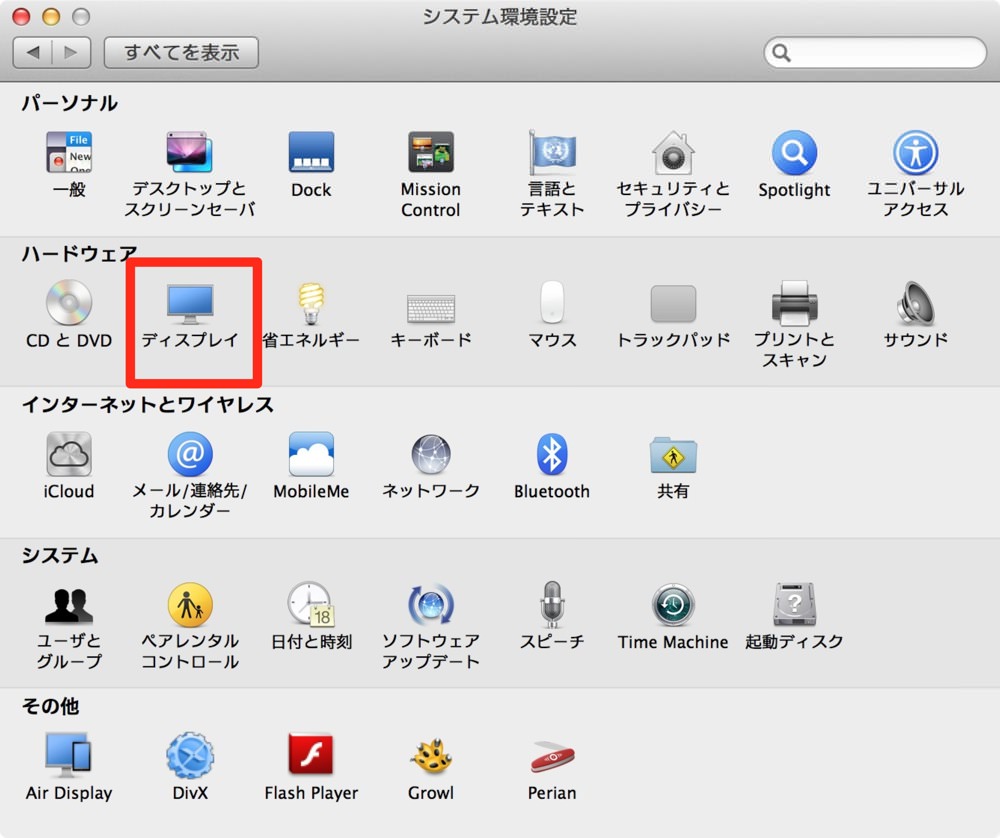Close the システム環境設定 window
Image resolution: width=1000 pixels, height=838 pixels.
tap(21, 16)
